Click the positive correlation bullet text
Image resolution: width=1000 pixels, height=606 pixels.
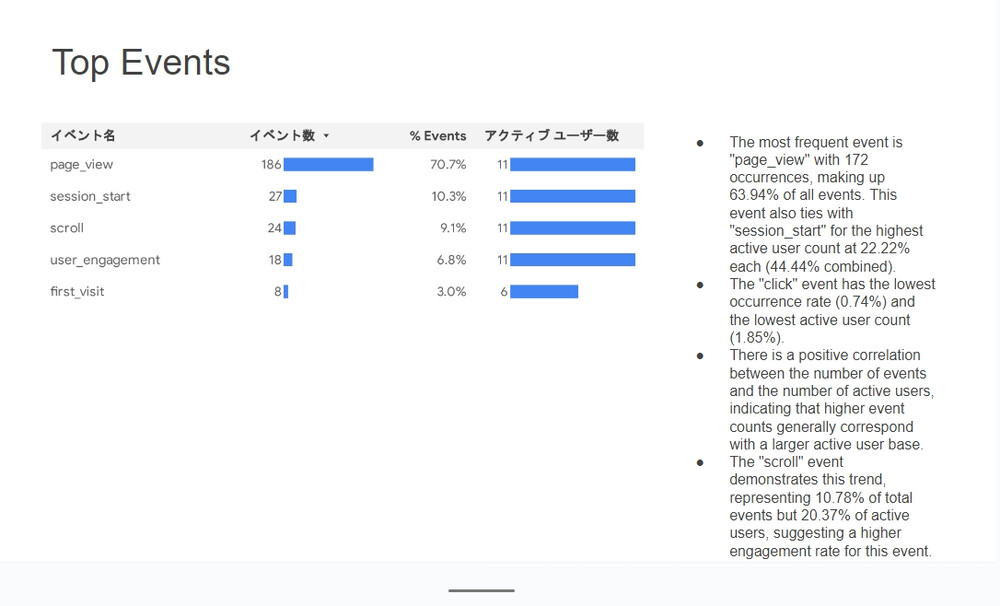831,399
